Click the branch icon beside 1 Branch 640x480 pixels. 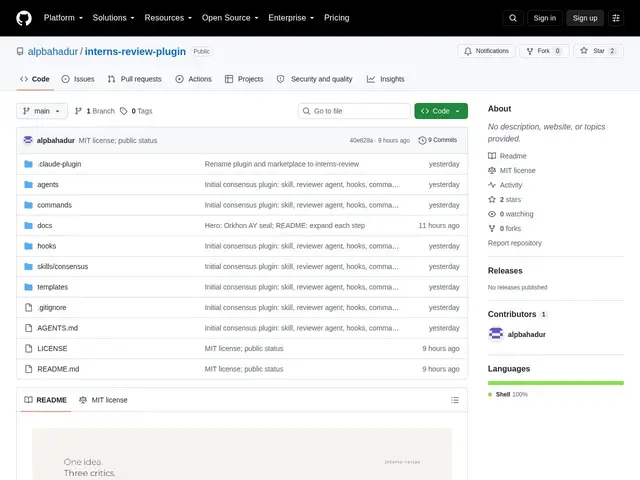[x=78, y=111]
